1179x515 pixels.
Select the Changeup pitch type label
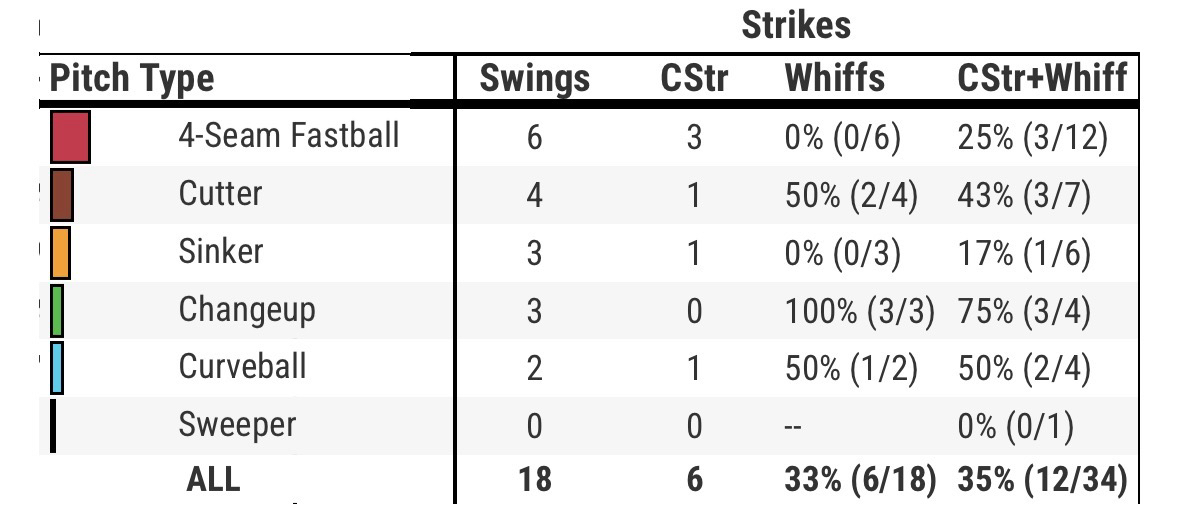[x=247, y=309]
